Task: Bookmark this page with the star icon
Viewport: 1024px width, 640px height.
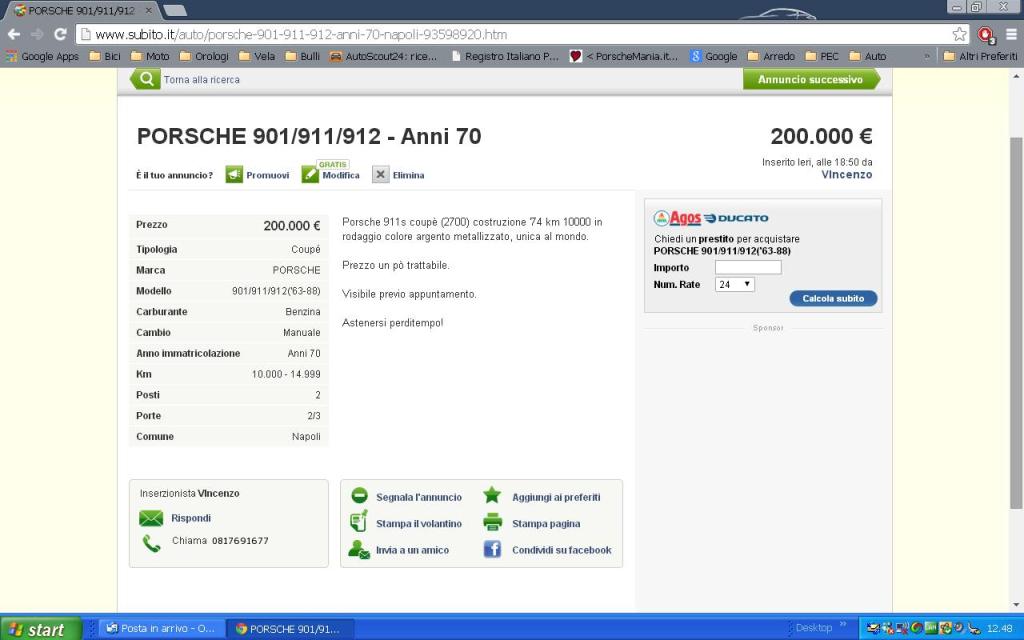Action: click(959, 35)
